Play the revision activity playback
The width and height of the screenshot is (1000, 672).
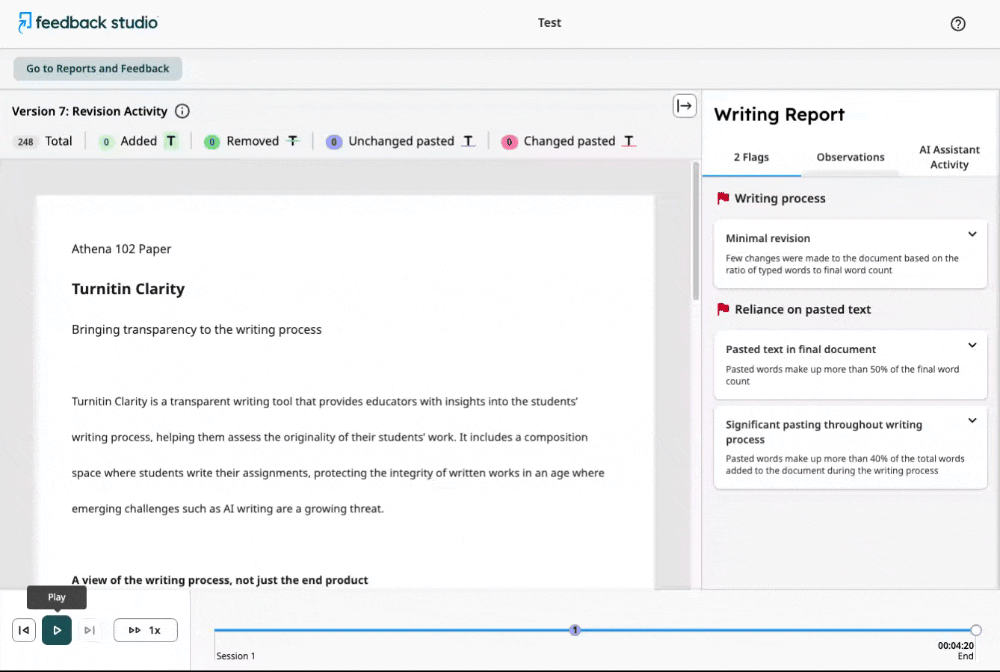57,630
